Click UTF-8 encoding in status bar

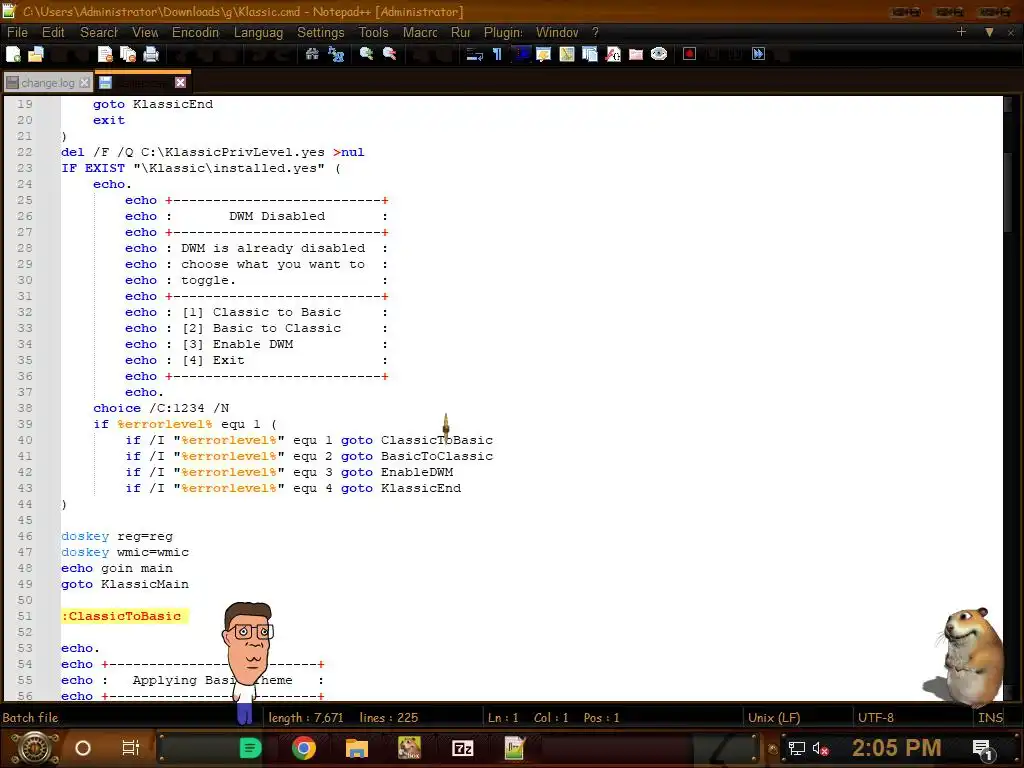tap(876, 718)
